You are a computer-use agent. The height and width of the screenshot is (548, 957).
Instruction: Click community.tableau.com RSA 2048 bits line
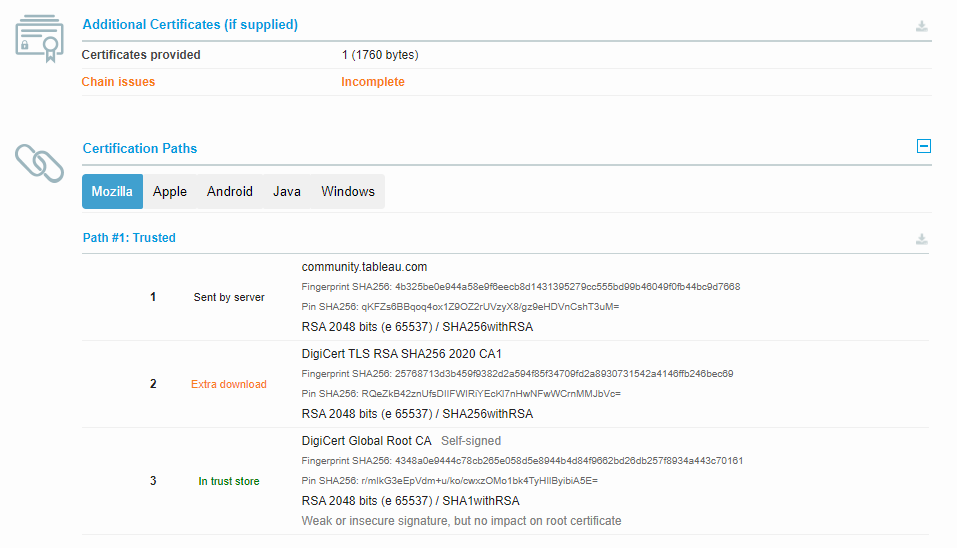[x=417, y=327]
